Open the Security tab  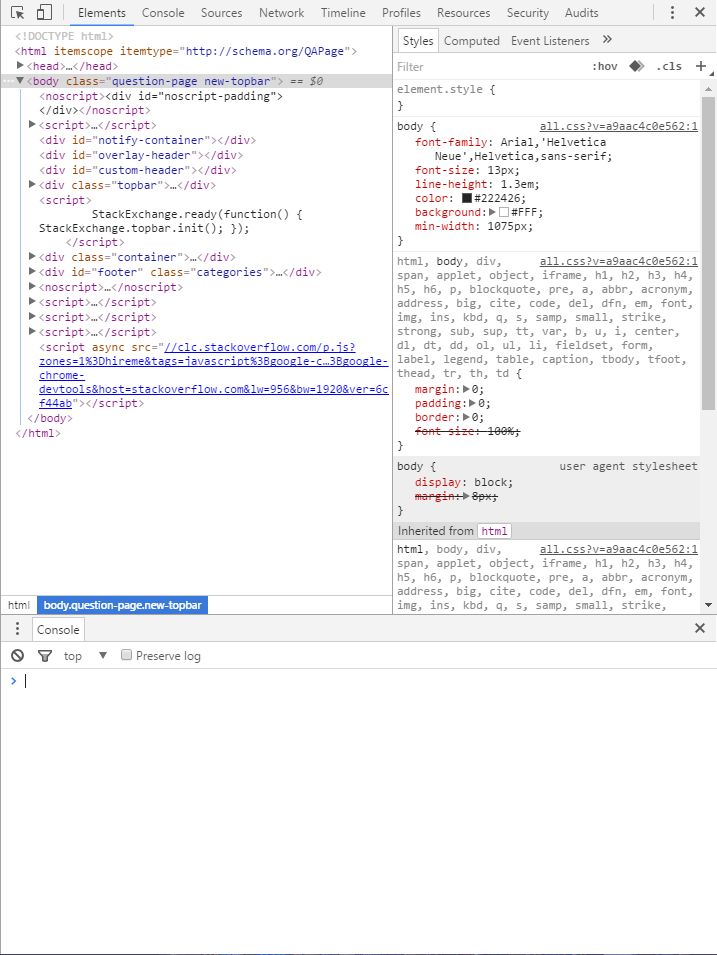[x=528, y=13]
